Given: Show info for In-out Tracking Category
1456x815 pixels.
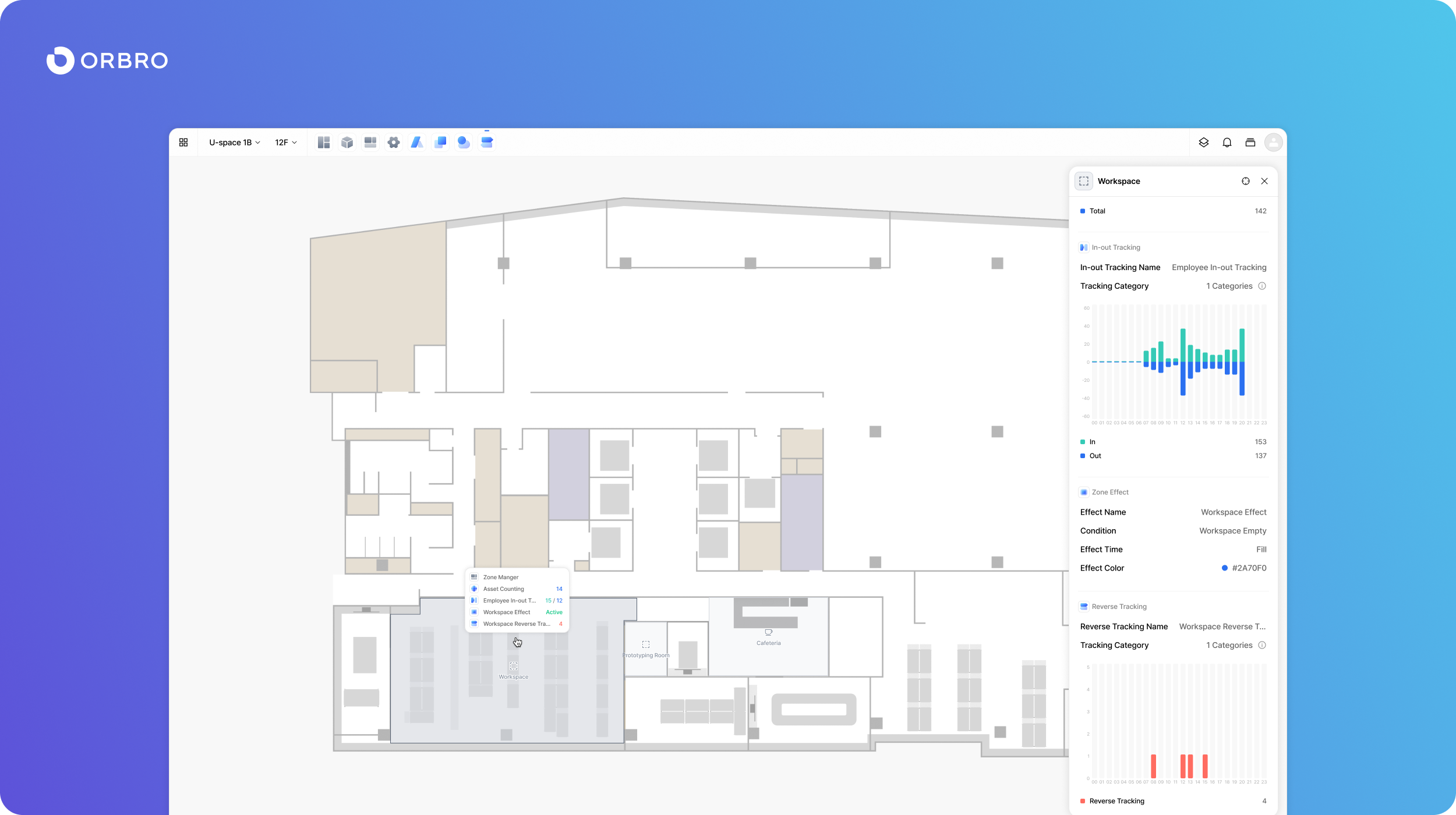Looking at the screenshot, I should coord(1262,286).
